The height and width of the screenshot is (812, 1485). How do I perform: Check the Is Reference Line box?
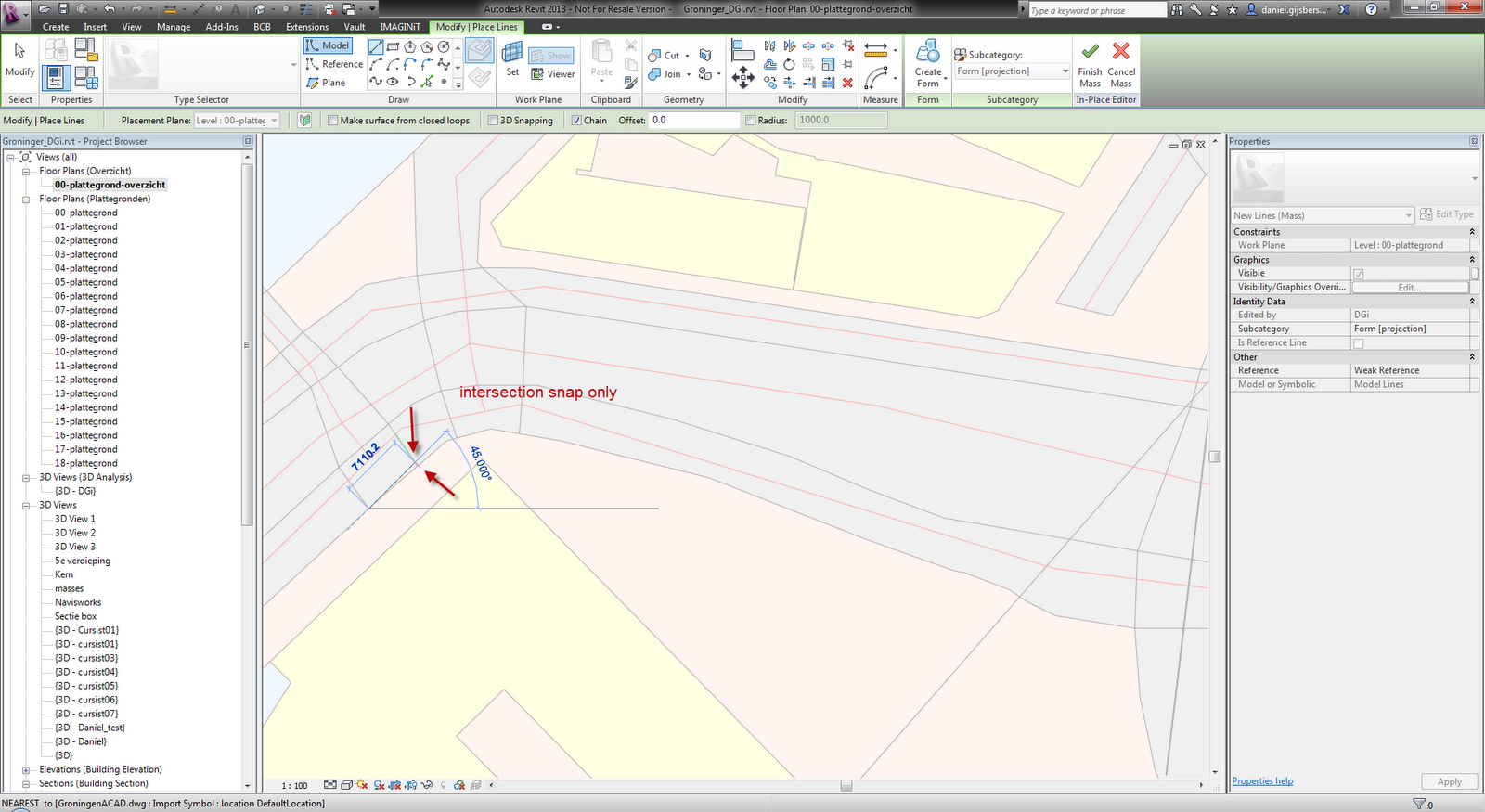coord(1359,343)
